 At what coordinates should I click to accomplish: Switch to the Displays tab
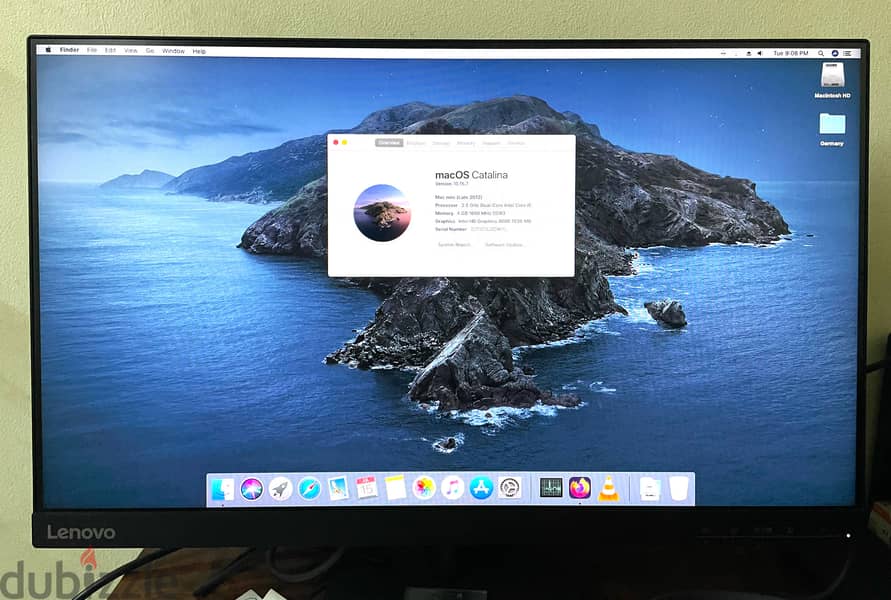coord(416,143)
